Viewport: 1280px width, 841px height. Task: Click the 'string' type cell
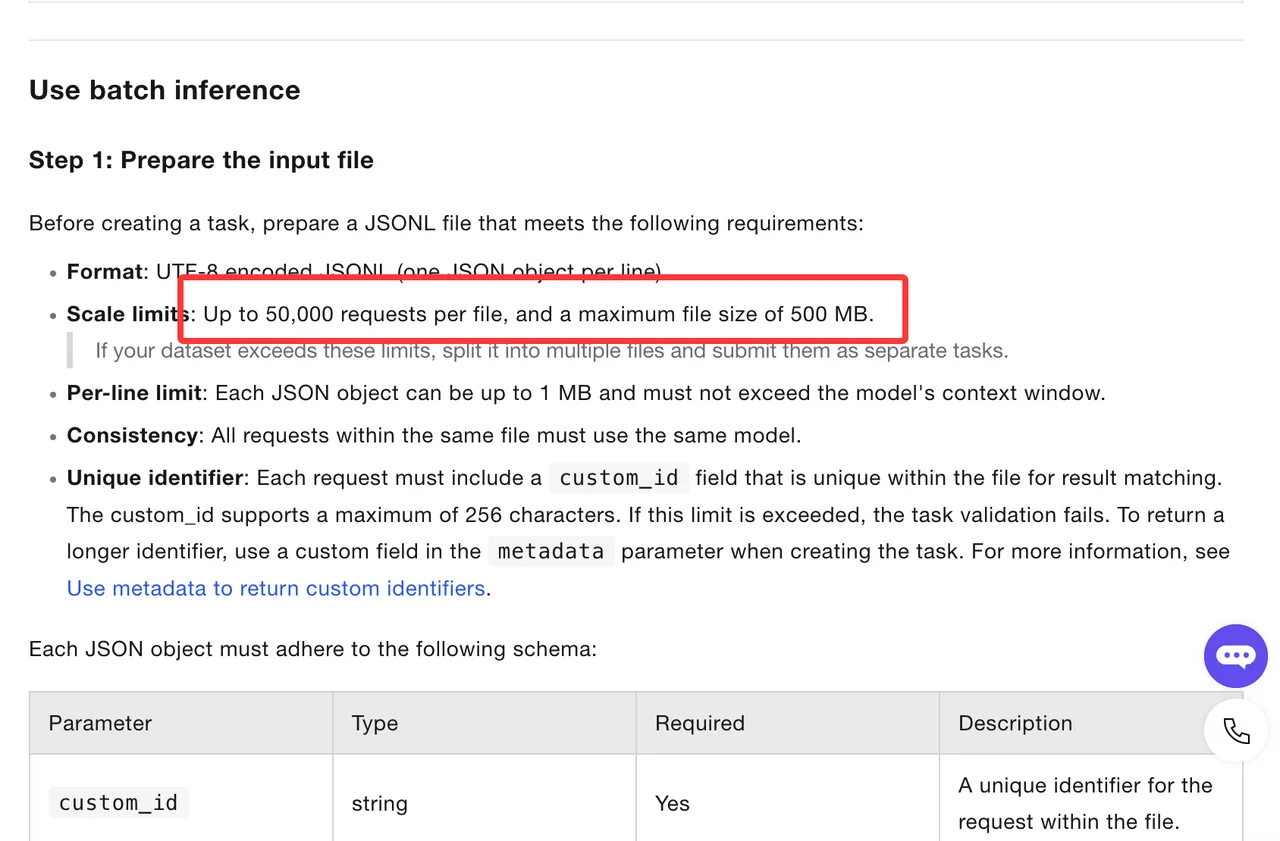(x=380, y=804)
